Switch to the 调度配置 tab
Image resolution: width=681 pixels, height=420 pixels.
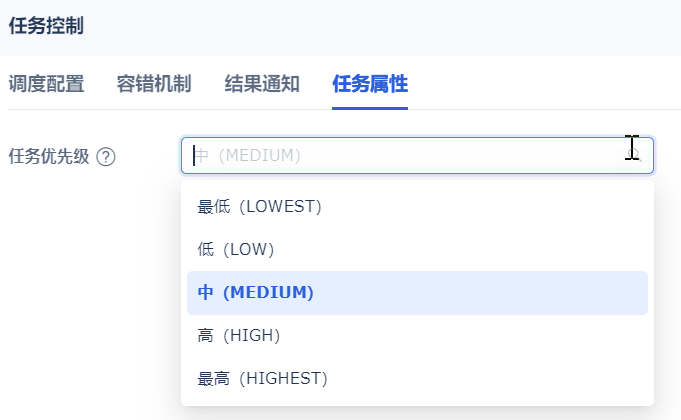coord(46,84)
